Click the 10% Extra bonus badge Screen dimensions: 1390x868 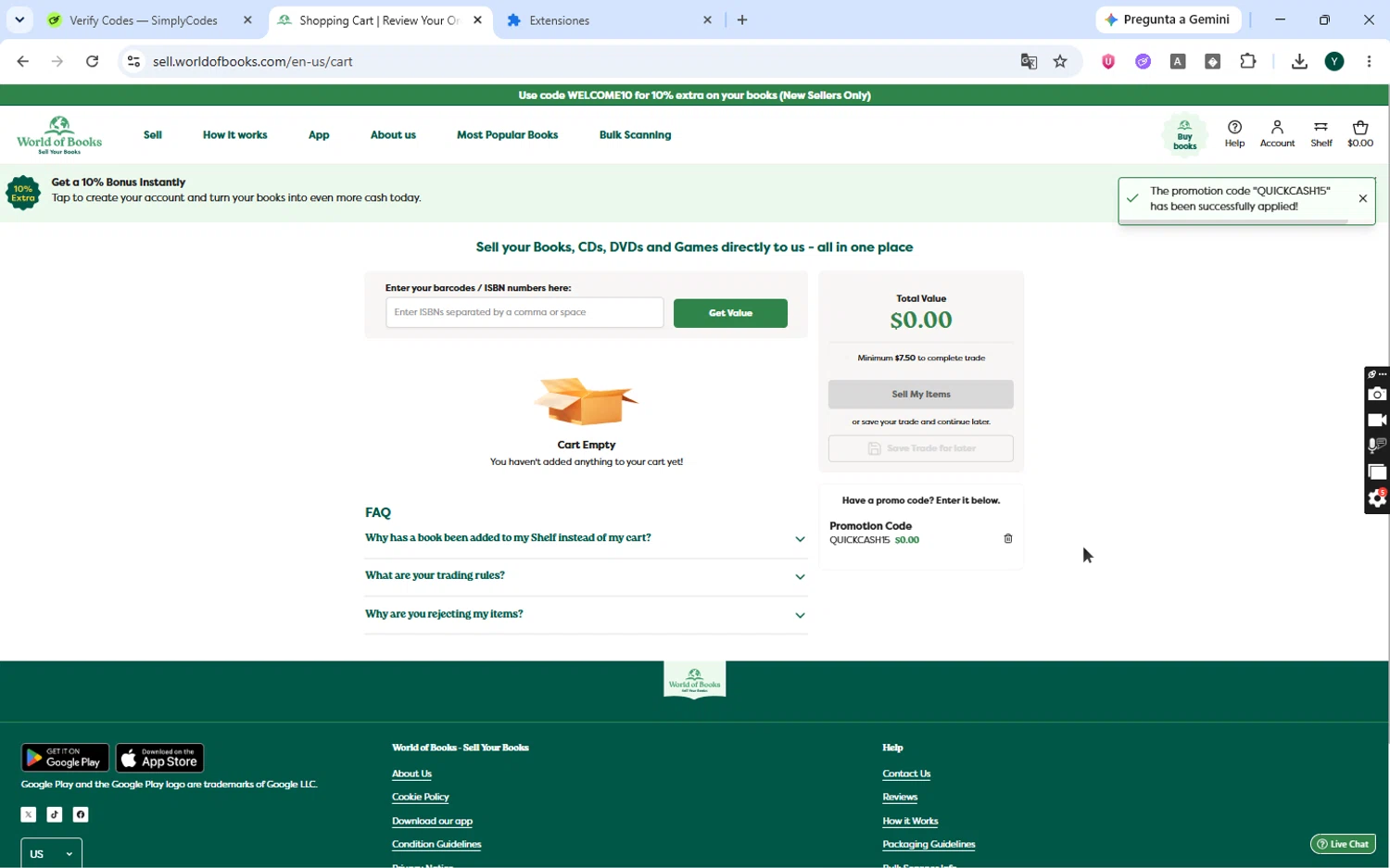[x=23, y=193]
